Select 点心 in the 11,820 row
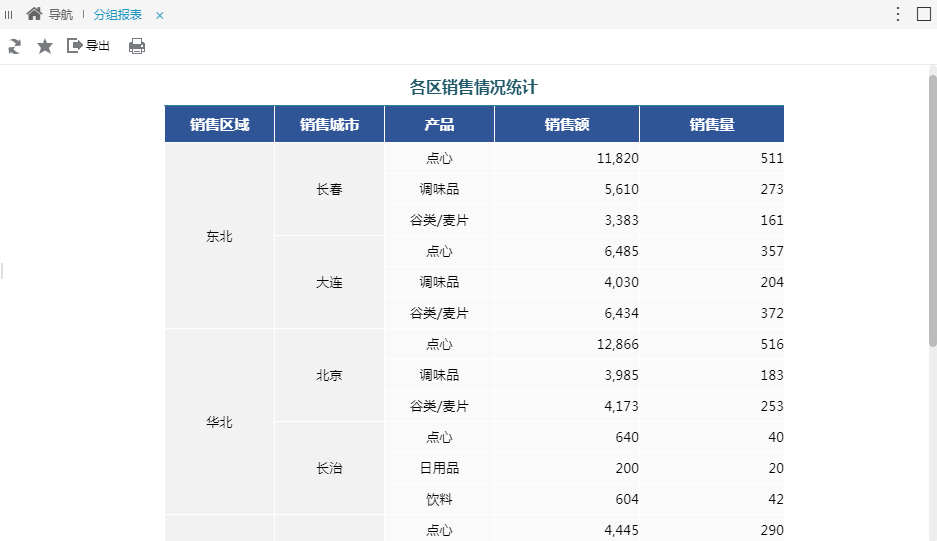The image size is (937, 541). pos(439,158)
